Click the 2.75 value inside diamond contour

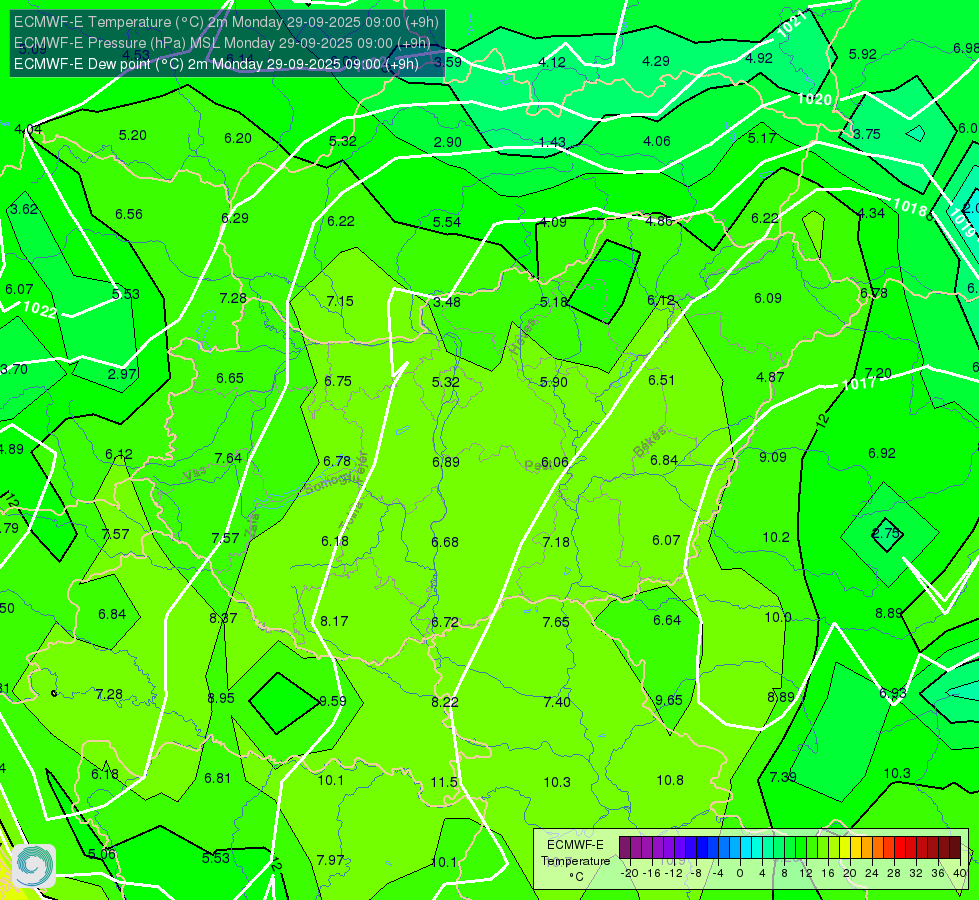point(885,533)
